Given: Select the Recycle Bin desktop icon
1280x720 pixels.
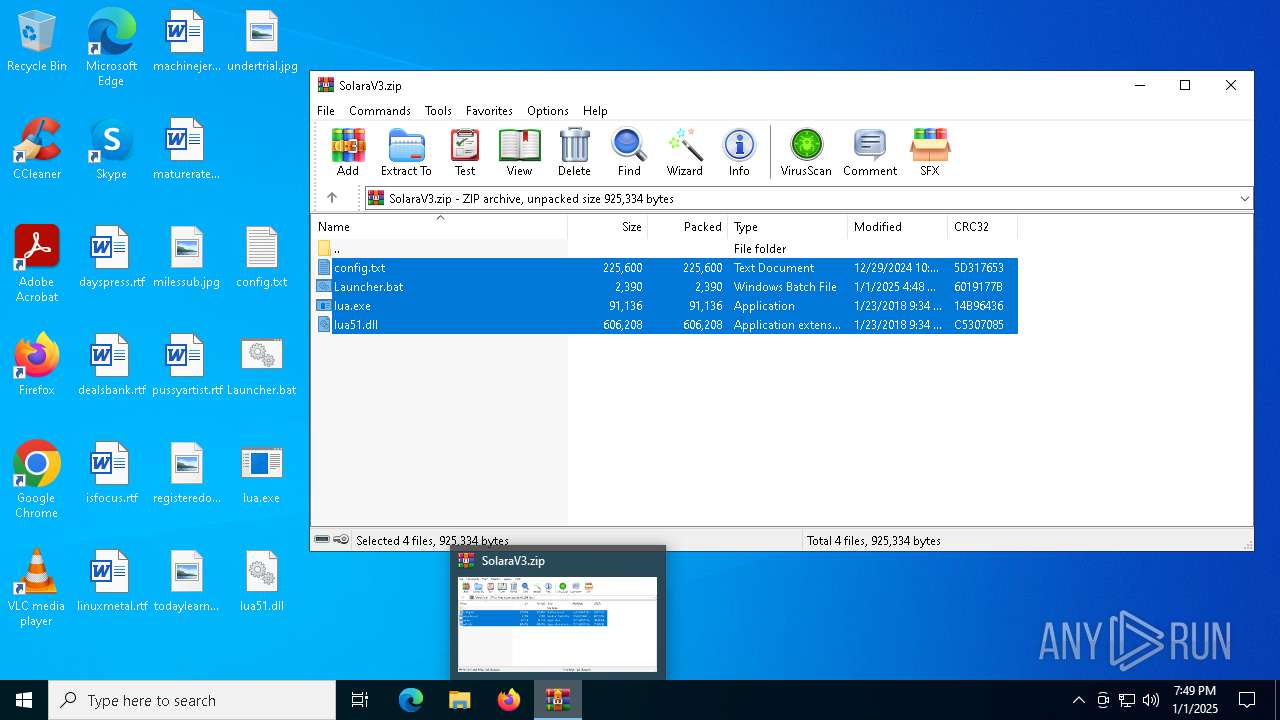Looking at the screenshot, I should 37,42.
